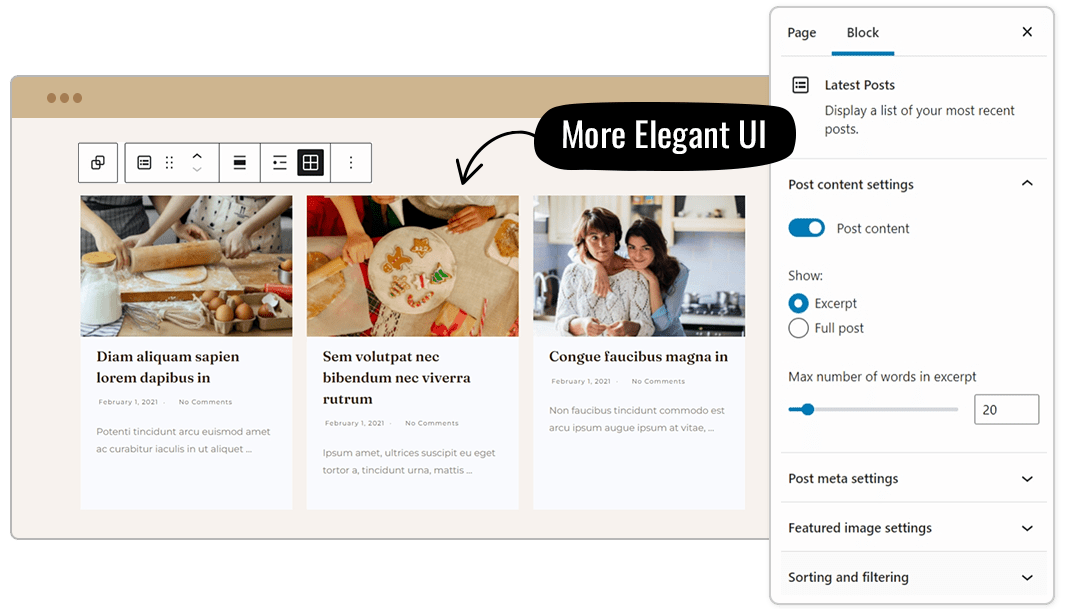
Task: Open the block options three-dot menu
Action: (x=350, y=163)
